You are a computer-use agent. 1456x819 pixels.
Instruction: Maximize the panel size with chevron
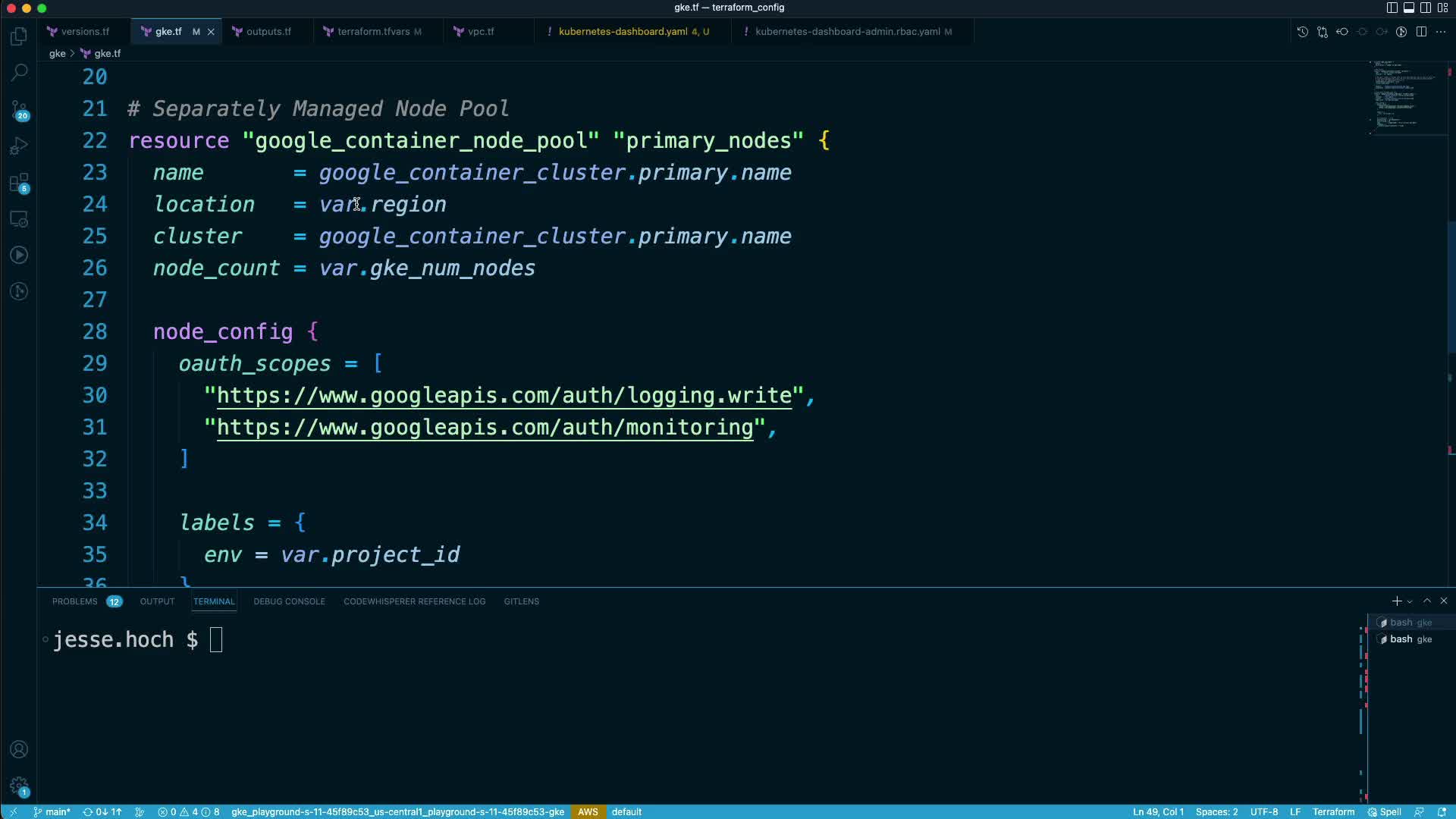tap(1426, 601)
